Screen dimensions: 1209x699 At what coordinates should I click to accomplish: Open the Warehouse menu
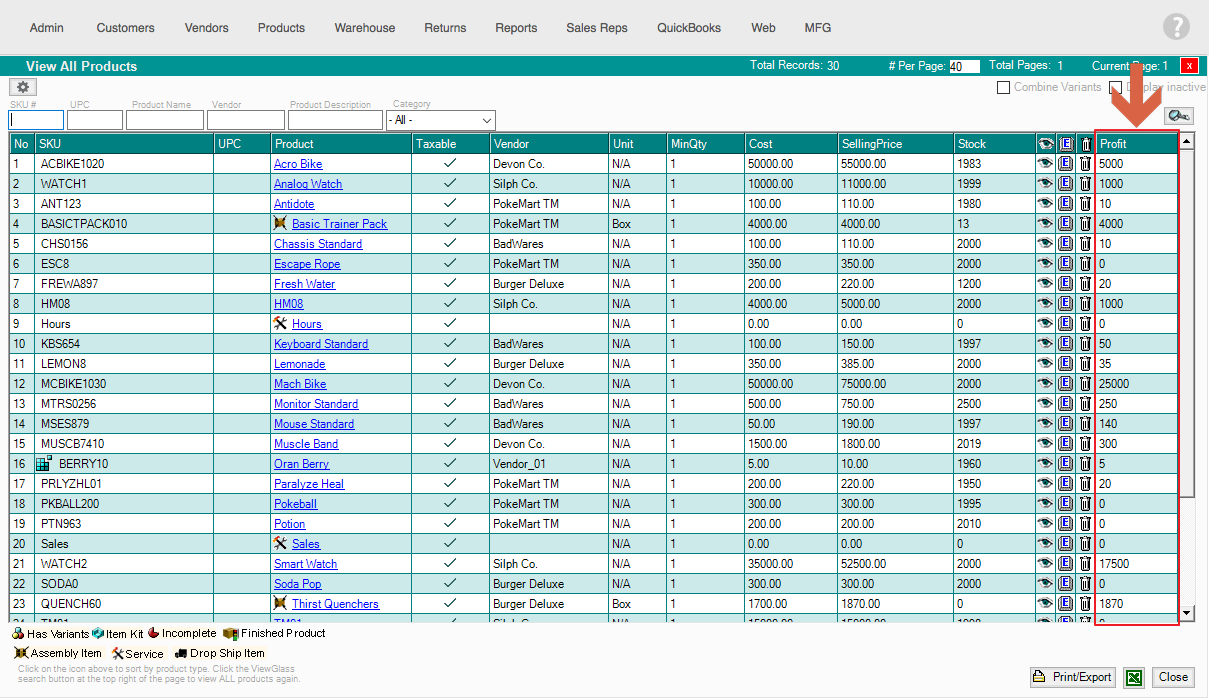click(364, 28)
